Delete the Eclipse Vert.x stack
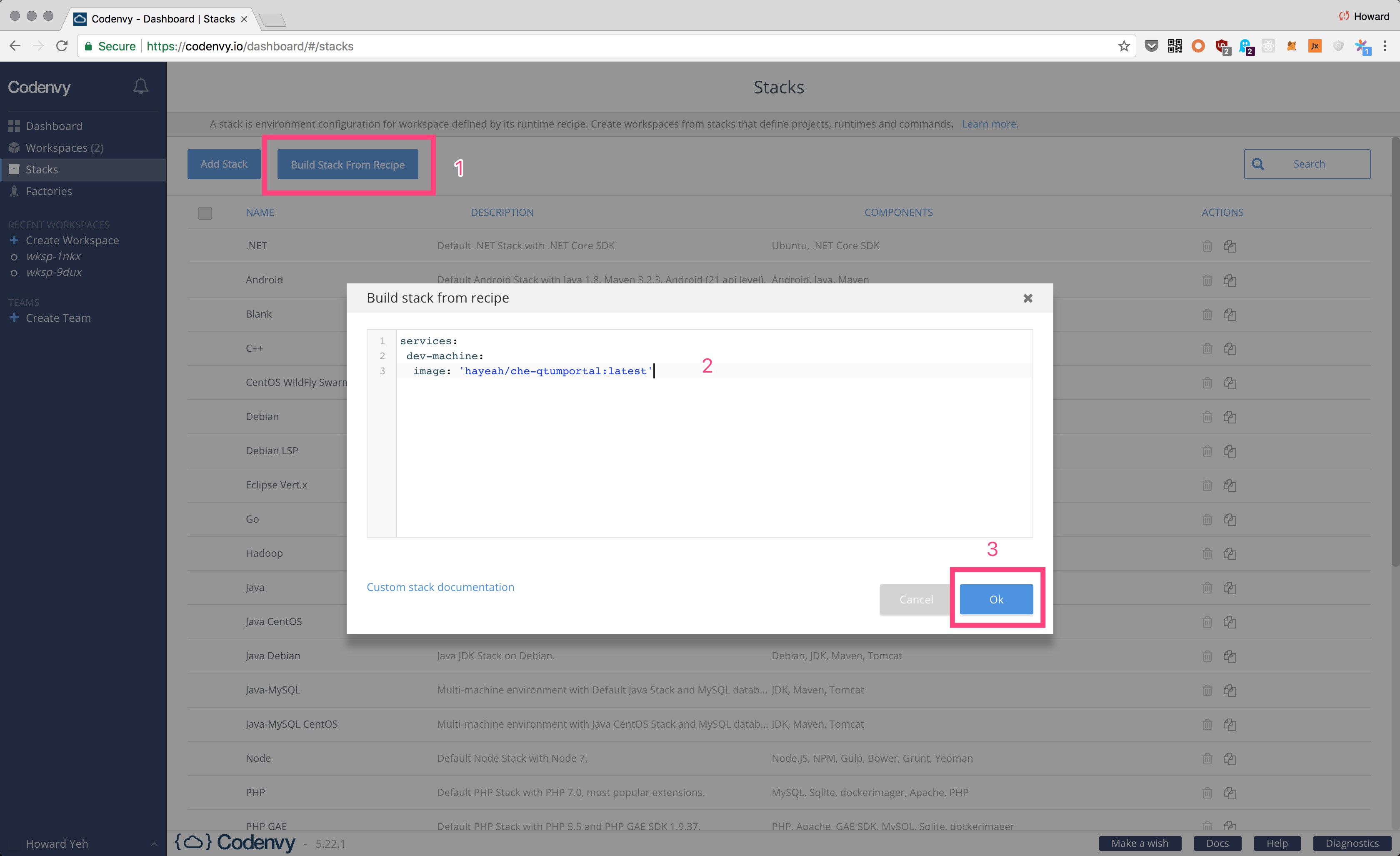Screen dimensions: 1400x856 [1207, 485]
